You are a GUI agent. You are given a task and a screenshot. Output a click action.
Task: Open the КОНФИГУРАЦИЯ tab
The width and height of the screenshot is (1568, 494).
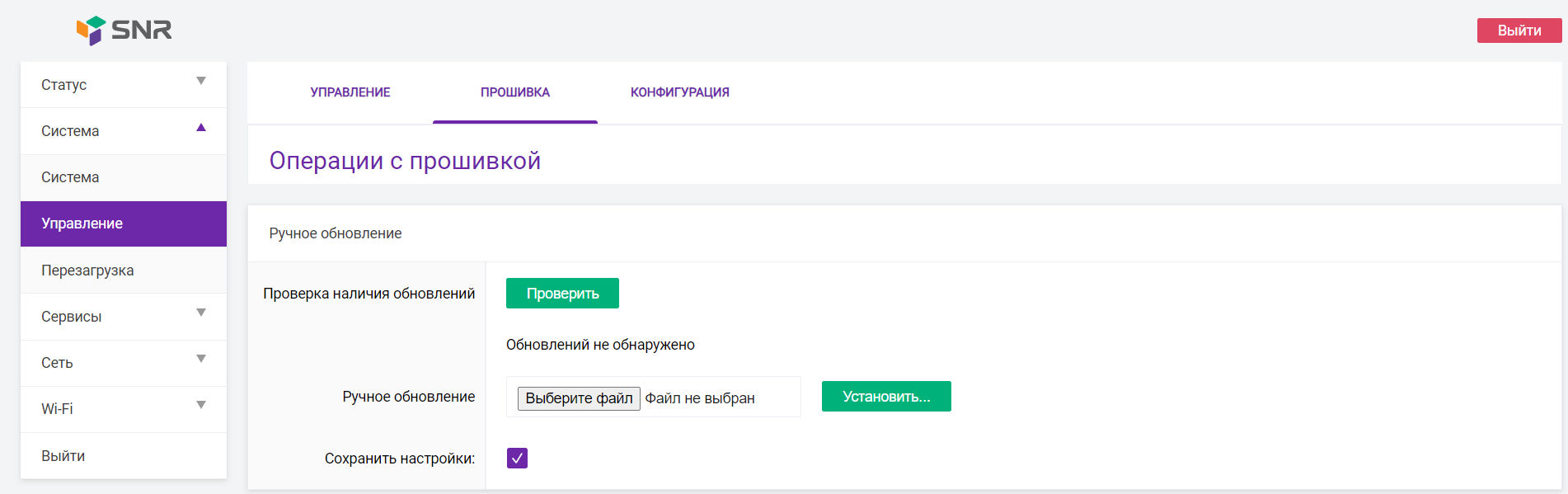(x=679, y=92)
